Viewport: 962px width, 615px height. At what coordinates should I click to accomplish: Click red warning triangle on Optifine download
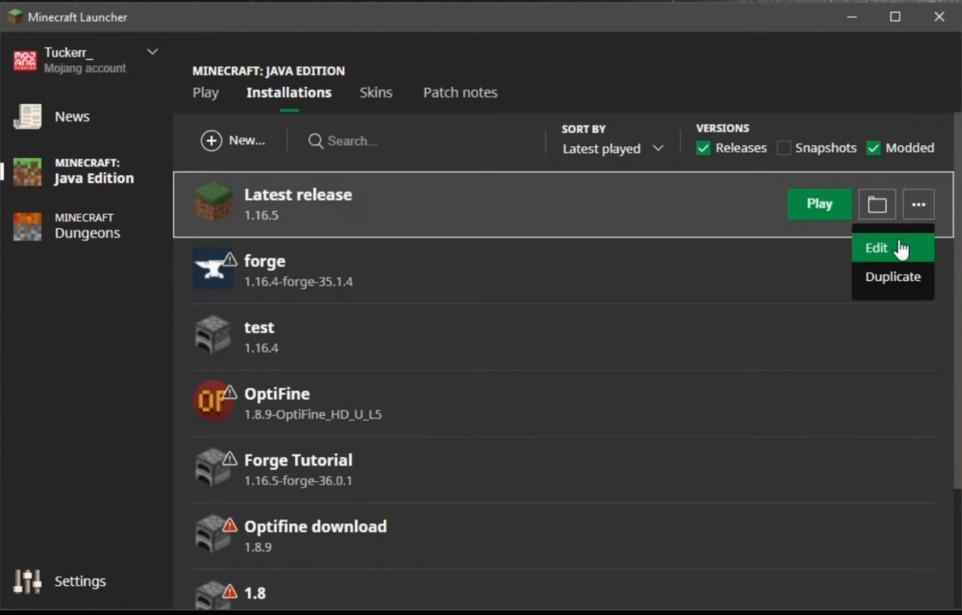click(x=229, y=525)
